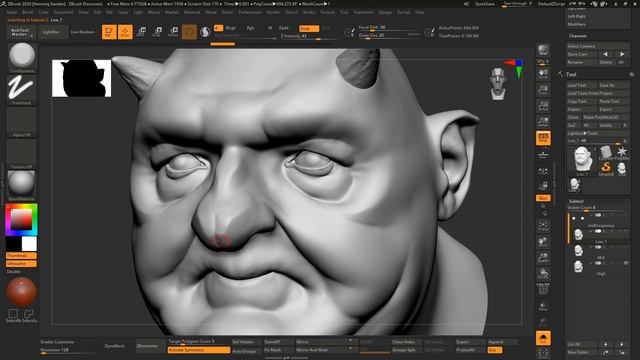Screen dimensions: 640x360
Task: Pick a color in the color picker square
Action: tap(21, 220)
